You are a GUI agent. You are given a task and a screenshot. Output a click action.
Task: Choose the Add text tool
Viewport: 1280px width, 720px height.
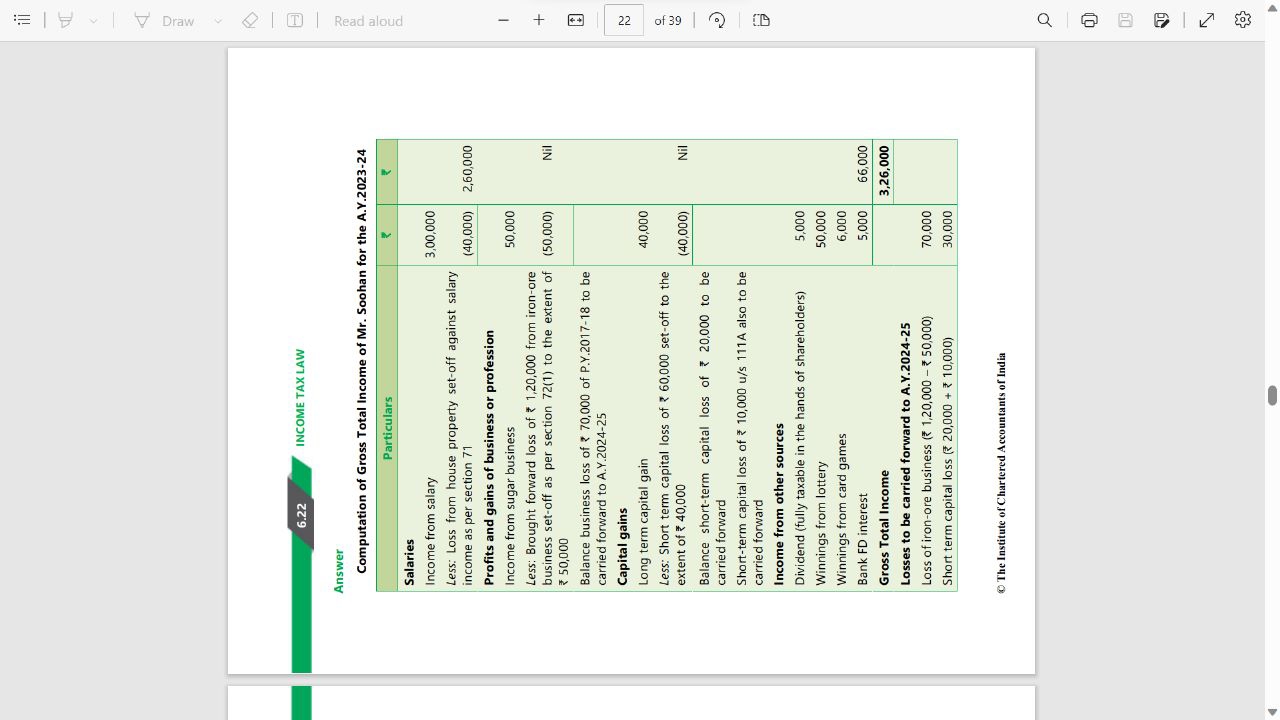coord(295,20)
